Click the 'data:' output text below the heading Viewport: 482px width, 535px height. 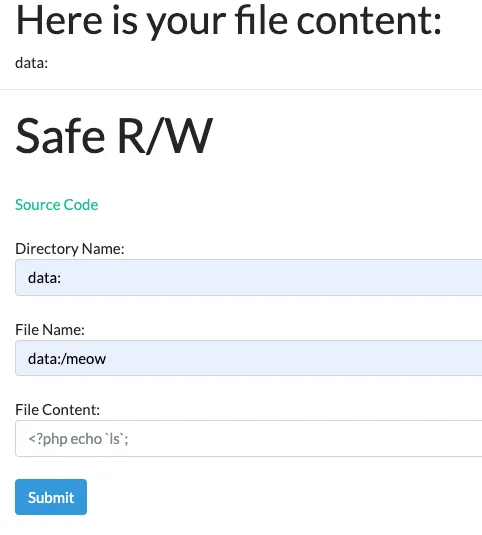(31, 63)
